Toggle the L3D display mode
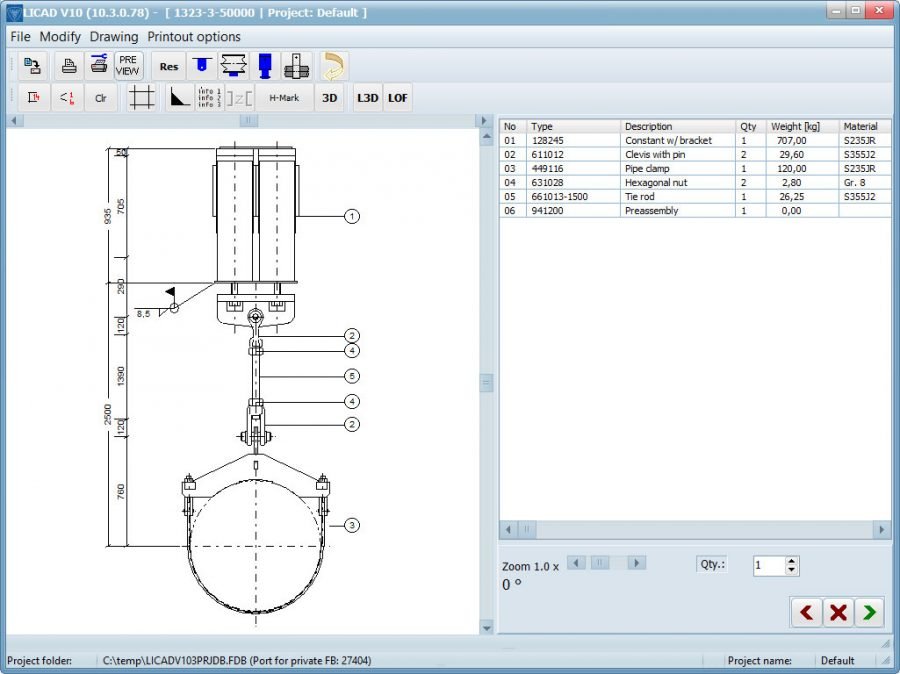 coord(367,97)
